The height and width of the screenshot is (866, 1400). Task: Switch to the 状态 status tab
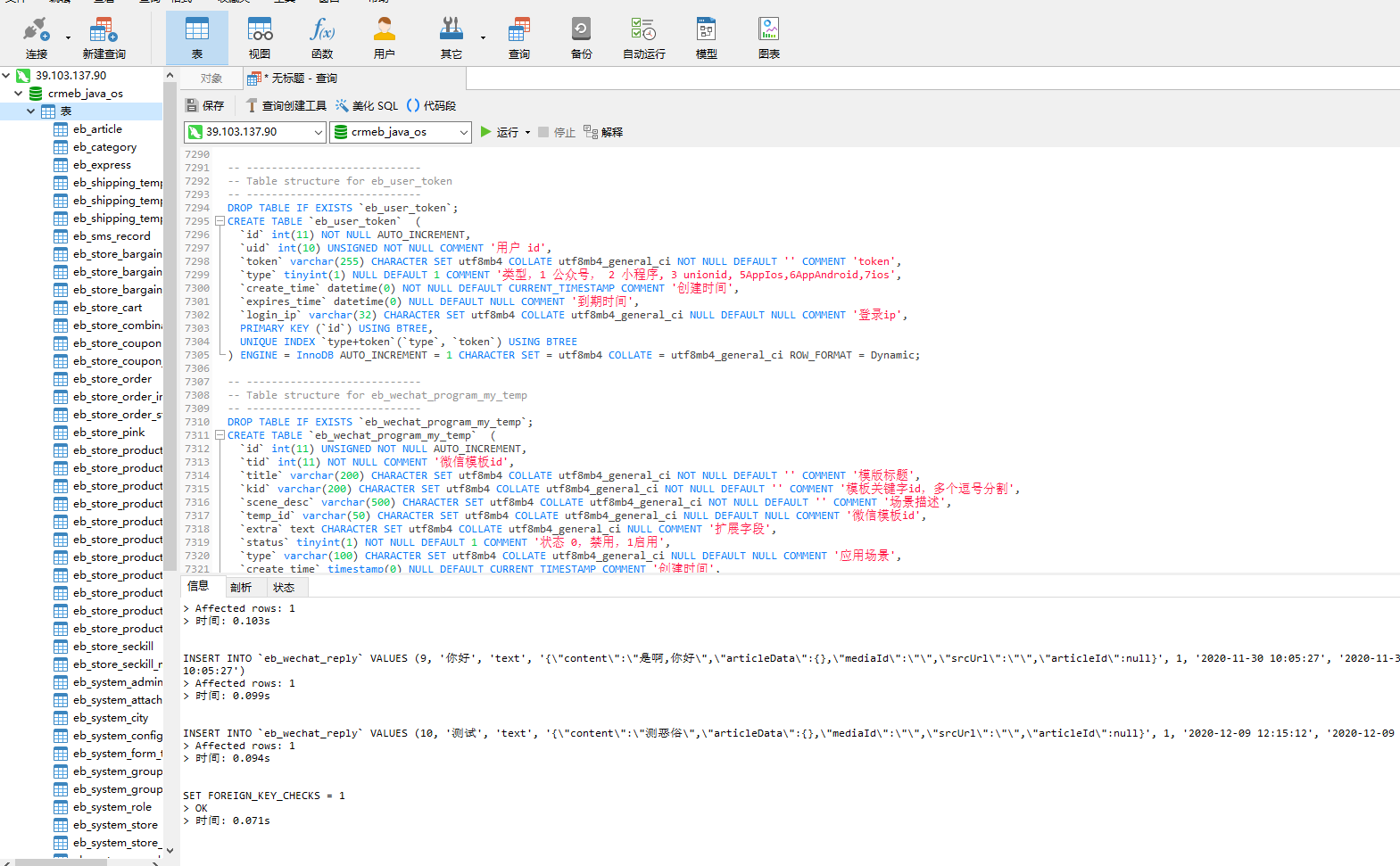(284, 587)
